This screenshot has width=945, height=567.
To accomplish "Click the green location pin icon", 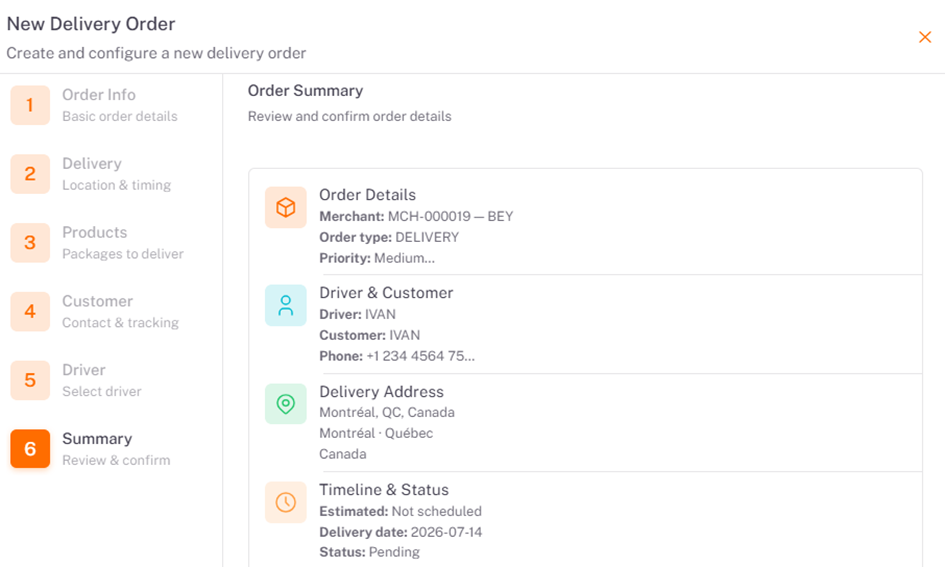I will (x=286, y=404).
